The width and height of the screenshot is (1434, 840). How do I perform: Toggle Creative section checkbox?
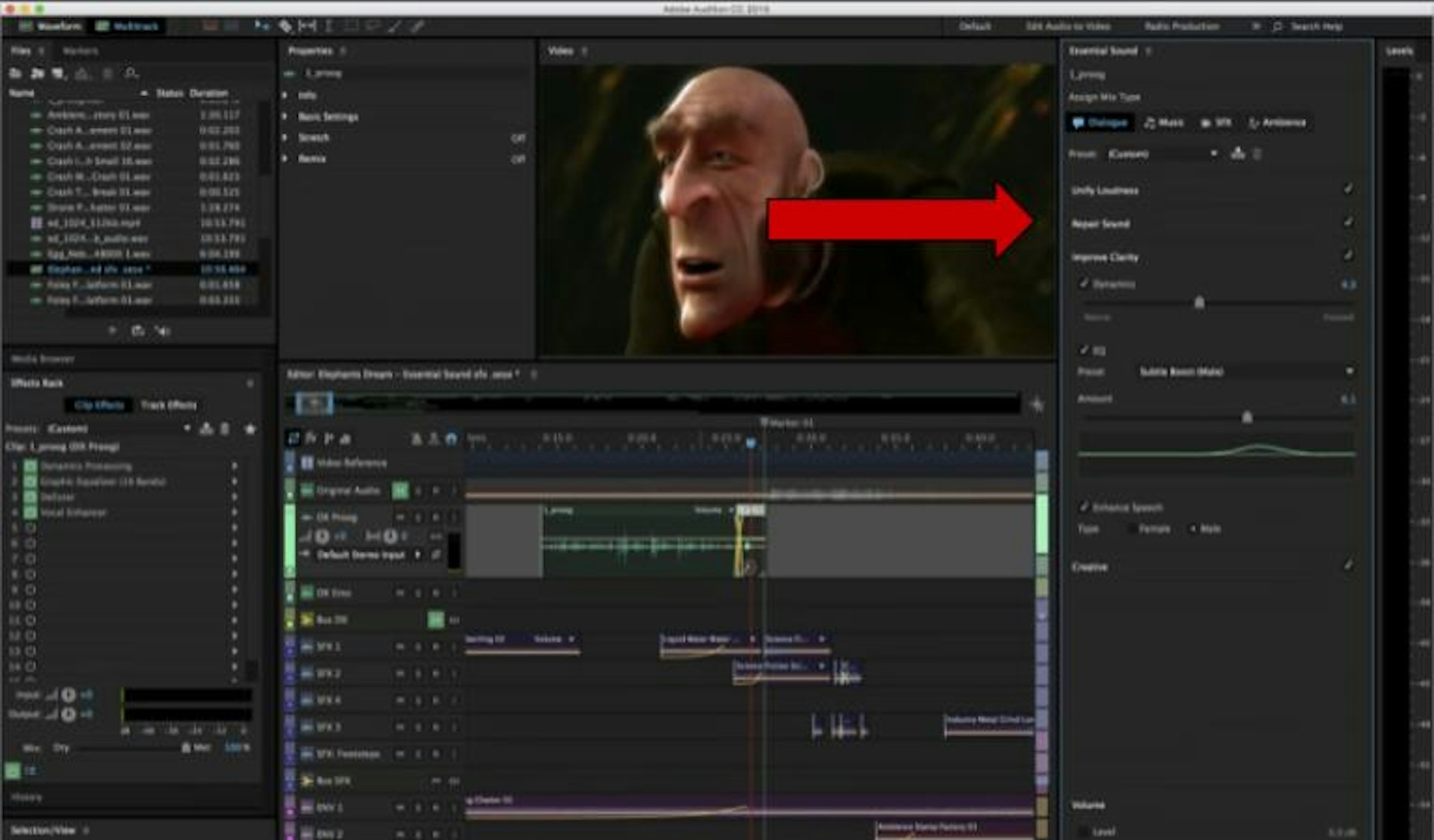click(1348, 565)
